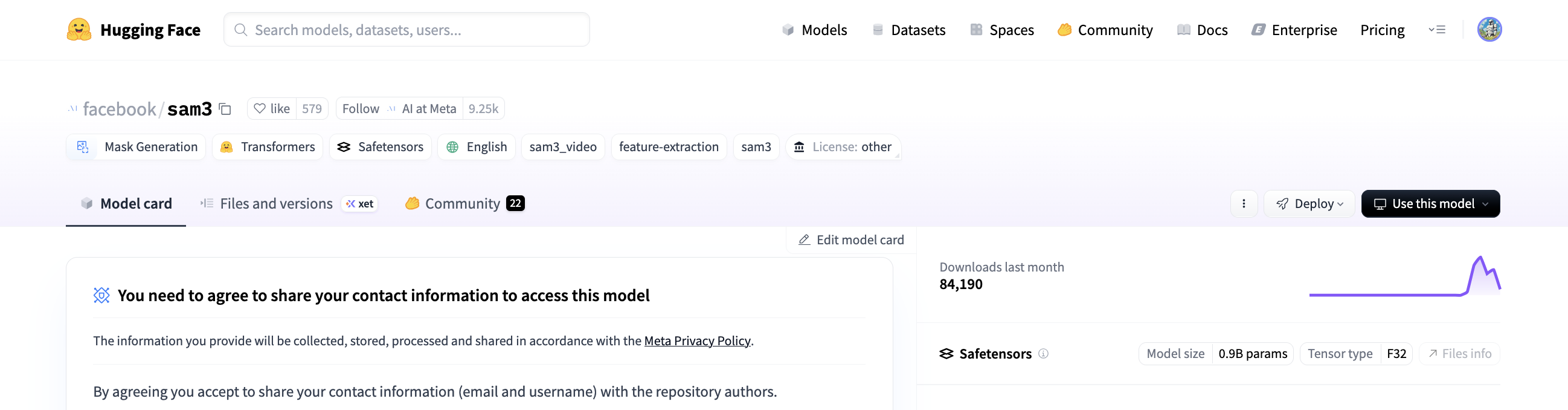Click the Enterprise icon in the header

(1258, 30)
